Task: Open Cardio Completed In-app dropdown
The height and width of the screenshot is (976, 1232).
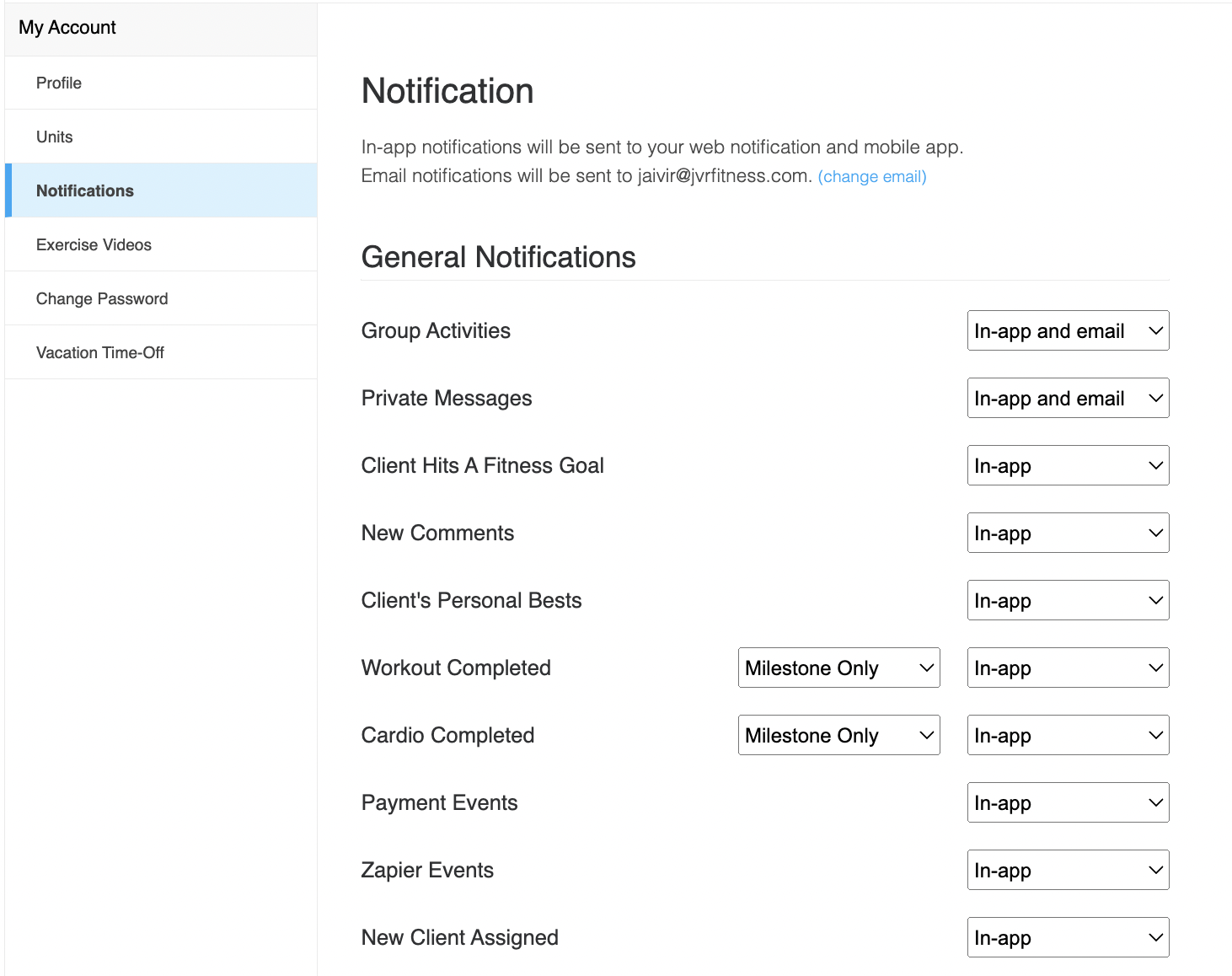Action: pos(1068,735)
